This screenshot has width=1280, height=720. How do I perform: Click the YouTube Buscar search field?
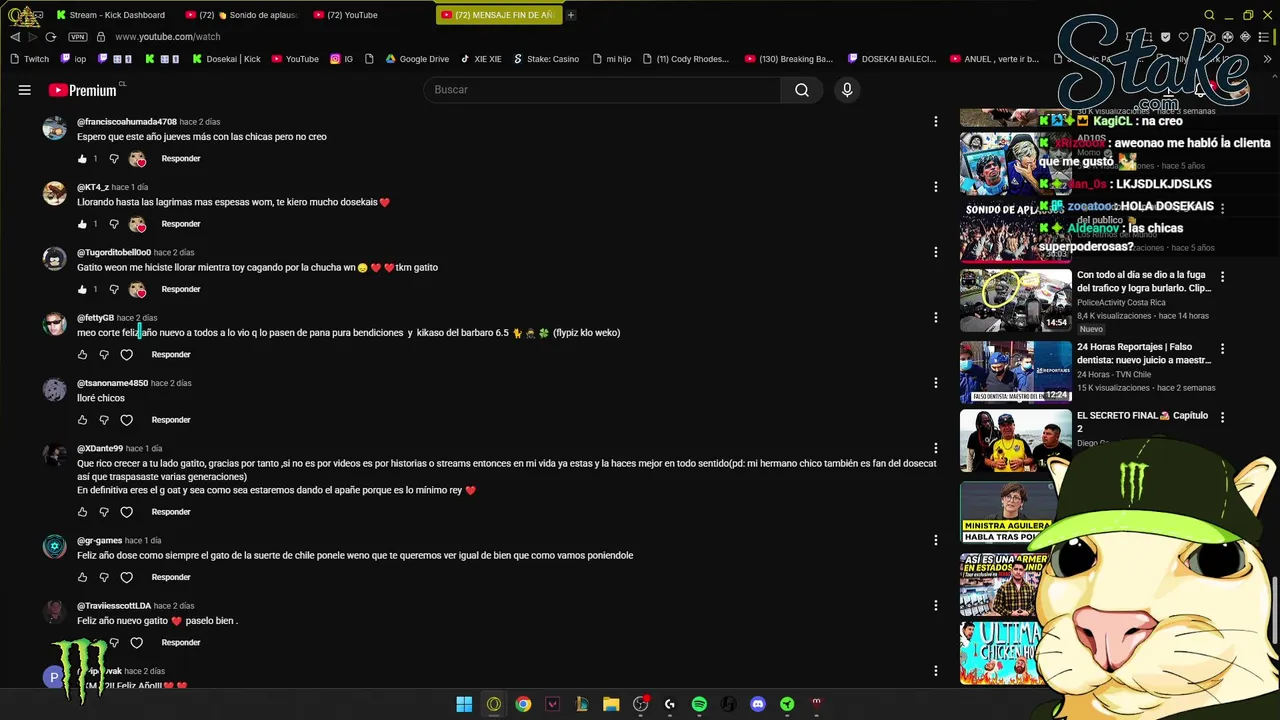click(602, 90)
